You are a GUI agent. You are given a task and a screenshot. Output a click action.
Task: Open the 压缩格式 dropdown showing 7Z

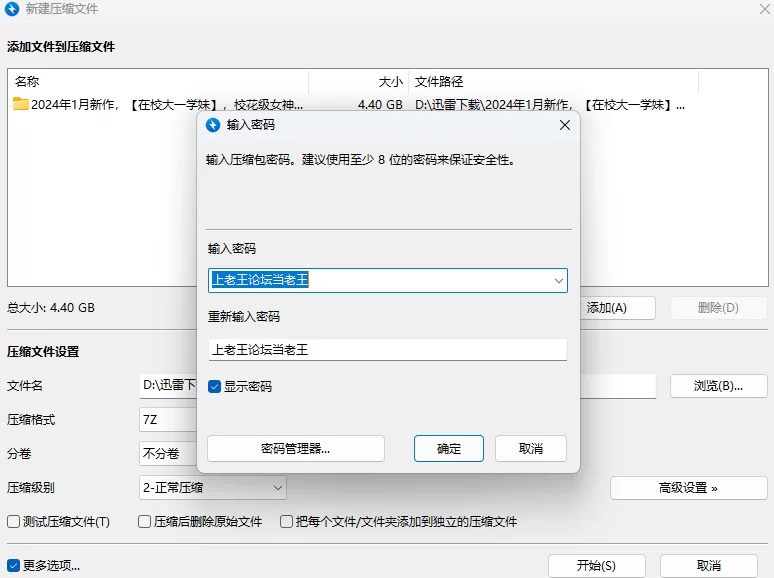pos(165,420)
